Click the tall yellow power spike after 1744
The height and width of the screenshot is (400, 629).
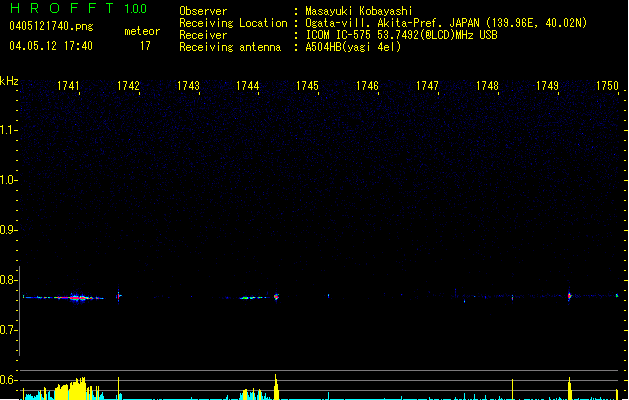(x=276, y=387)
